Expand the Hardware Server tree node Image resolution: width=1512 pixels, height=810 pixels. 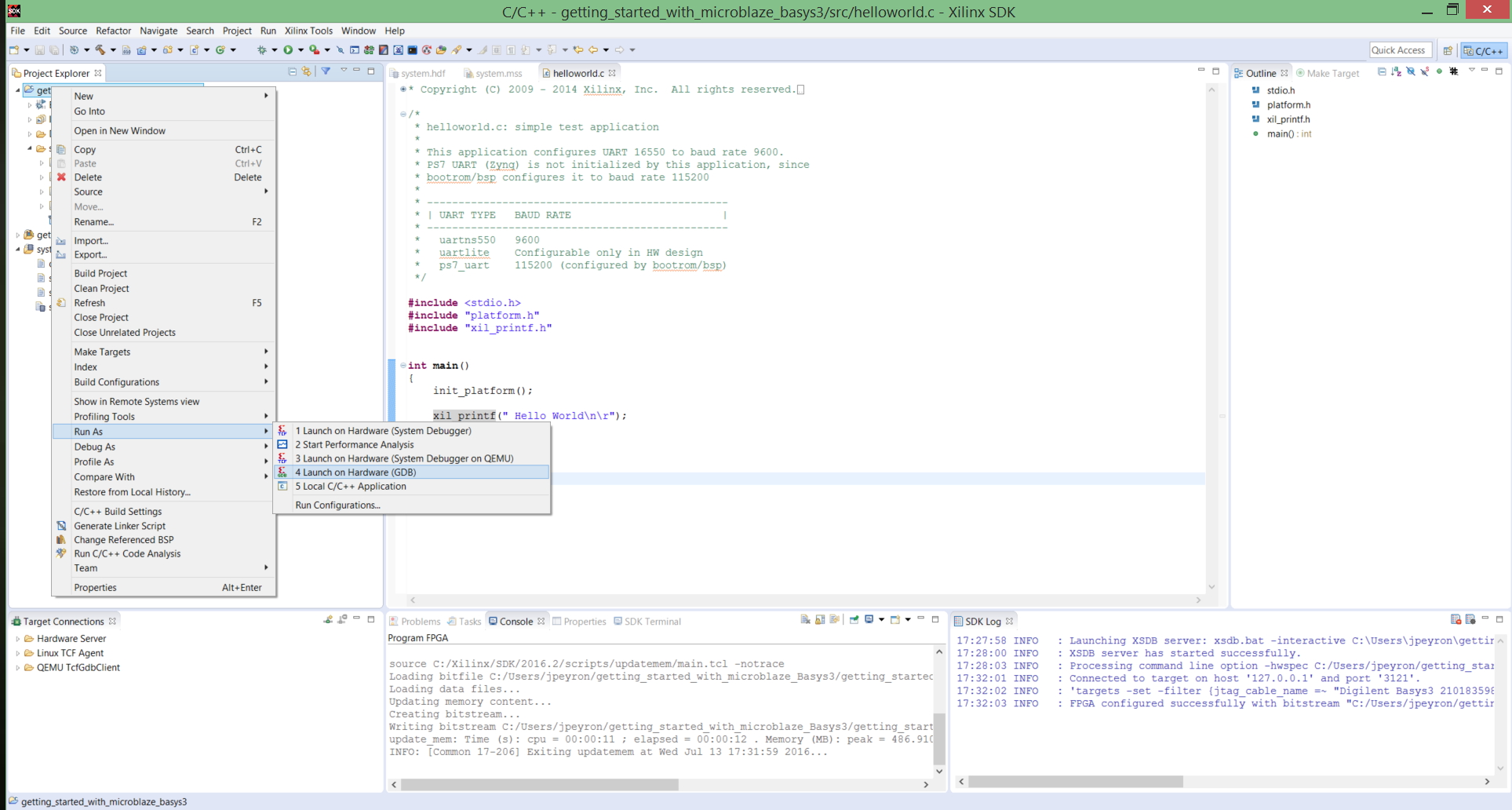click(x=17, y=639)
